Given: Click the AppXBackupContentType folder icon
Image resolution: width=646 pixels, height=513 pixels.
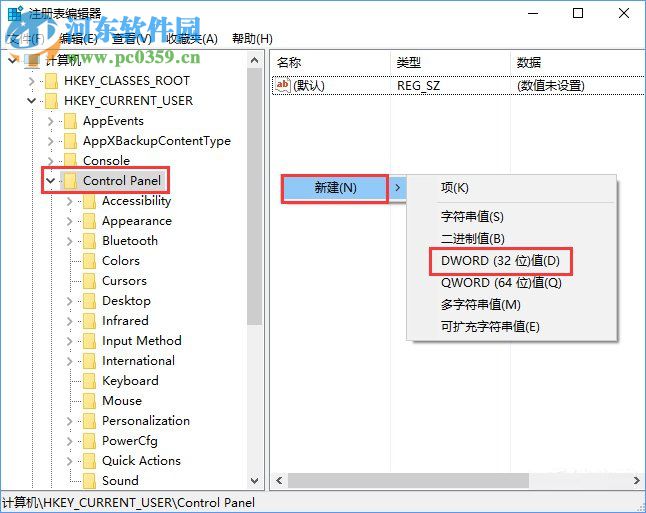Looking at the screenshot, I should (70, 141).
